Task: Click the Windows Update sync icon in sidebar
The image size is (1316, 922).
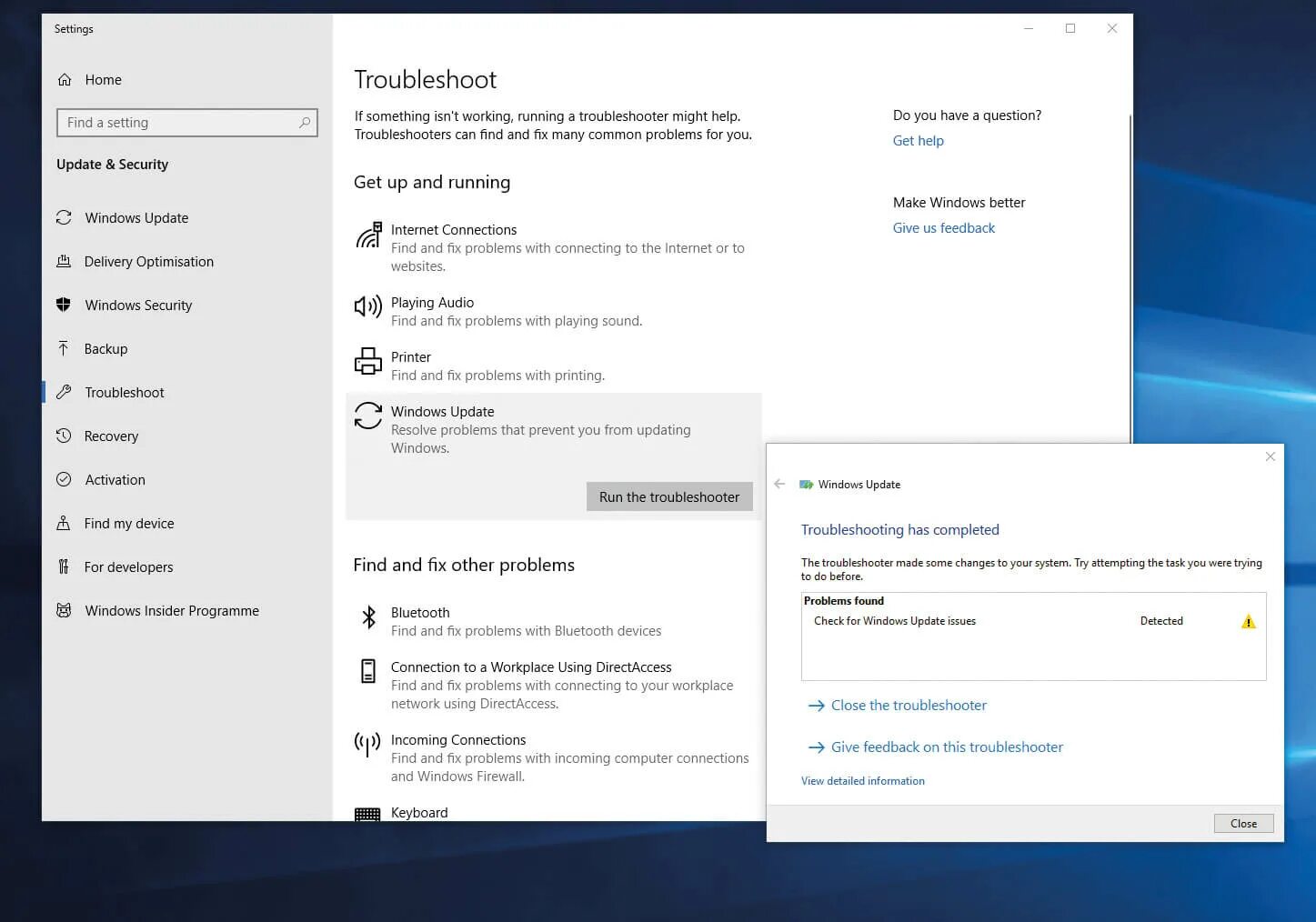Action: (64, 218)
